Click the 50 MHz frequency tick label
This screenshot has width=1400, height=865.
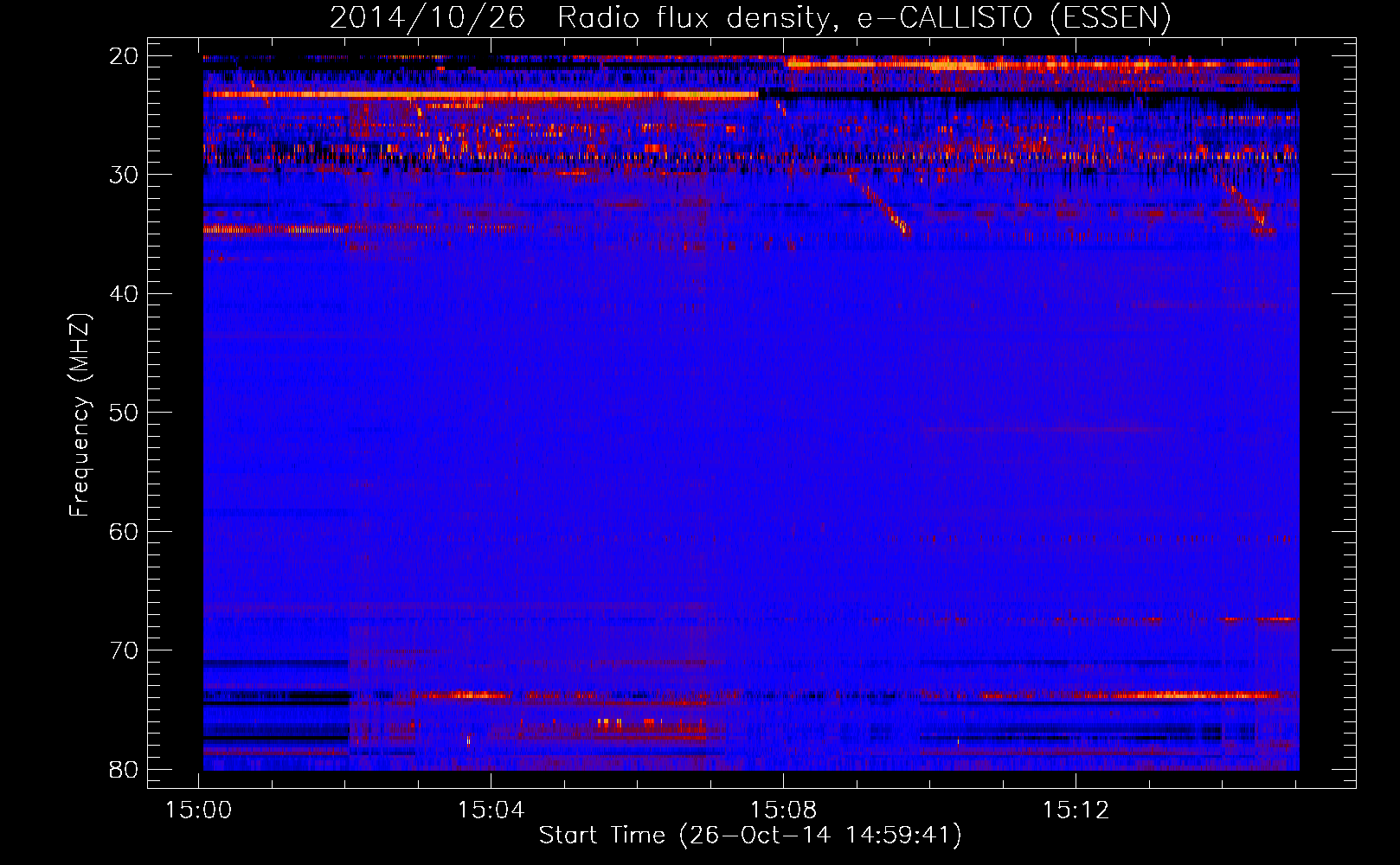(x=124, y=413)
